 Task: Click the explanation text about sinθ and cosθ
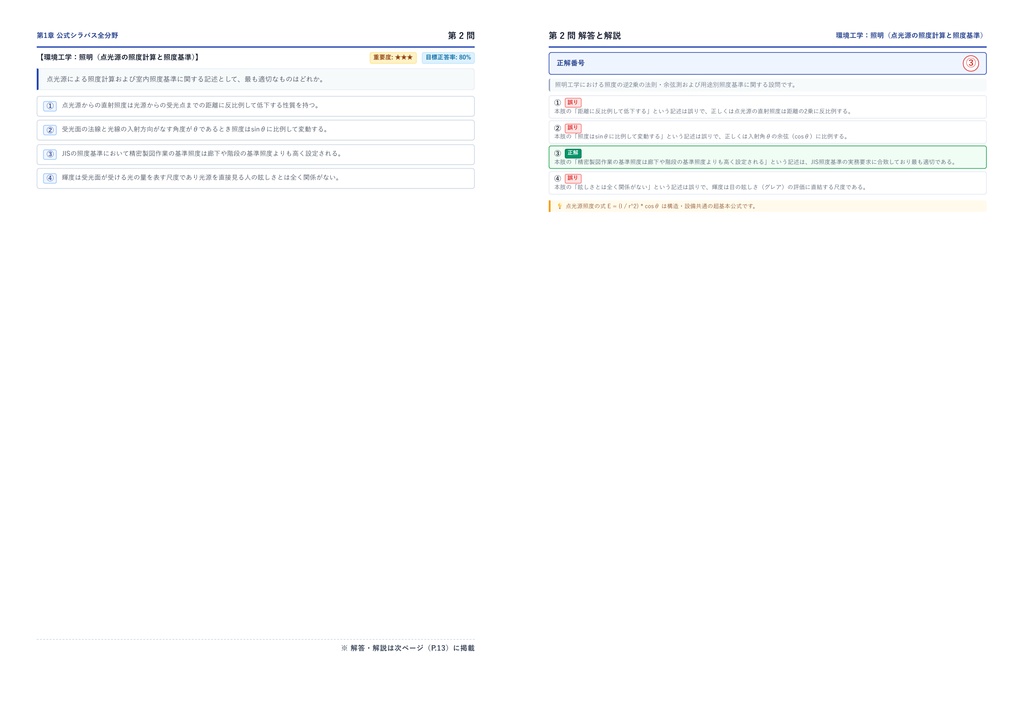(701, 136)
